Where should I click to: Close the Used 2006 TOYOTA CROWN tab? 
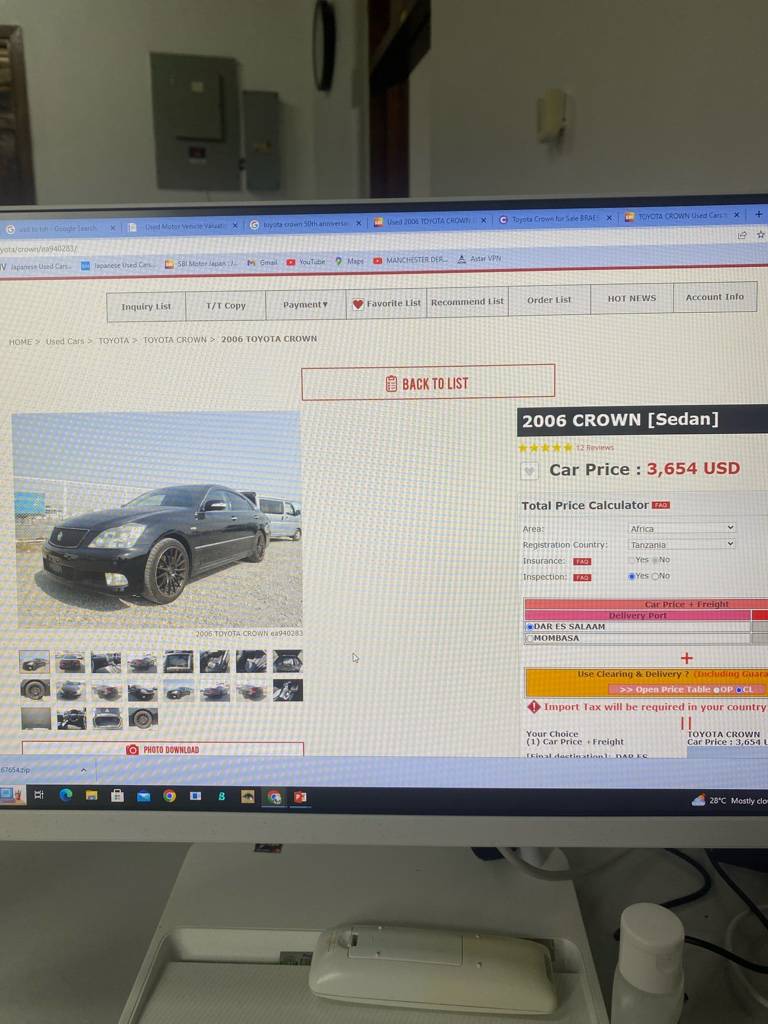click(x=484, y=221)
